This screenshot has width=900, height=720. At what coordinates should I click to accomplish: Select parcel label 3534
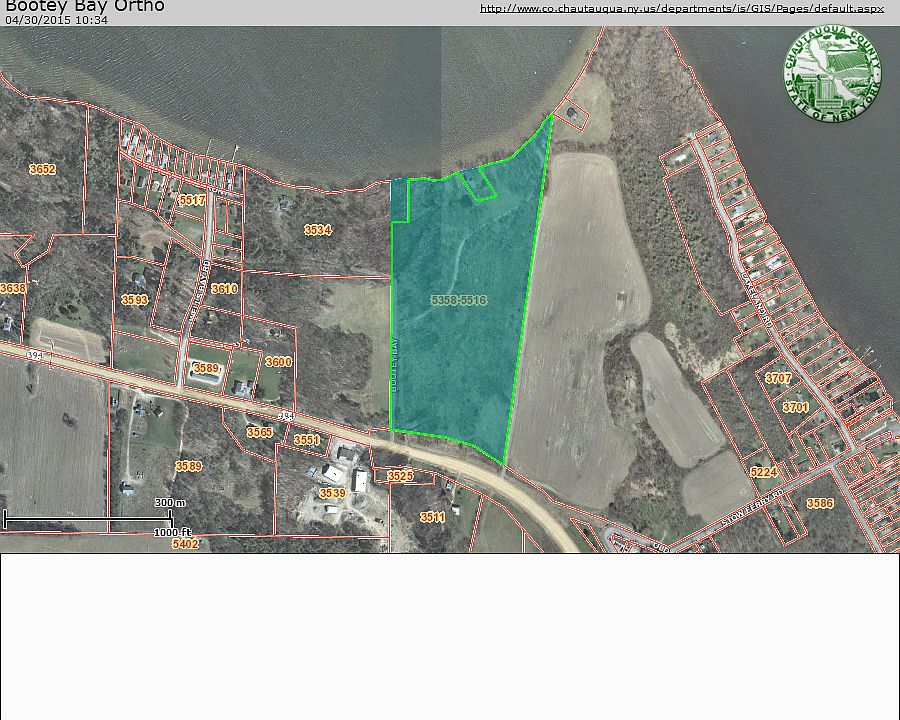coord(317,230)
